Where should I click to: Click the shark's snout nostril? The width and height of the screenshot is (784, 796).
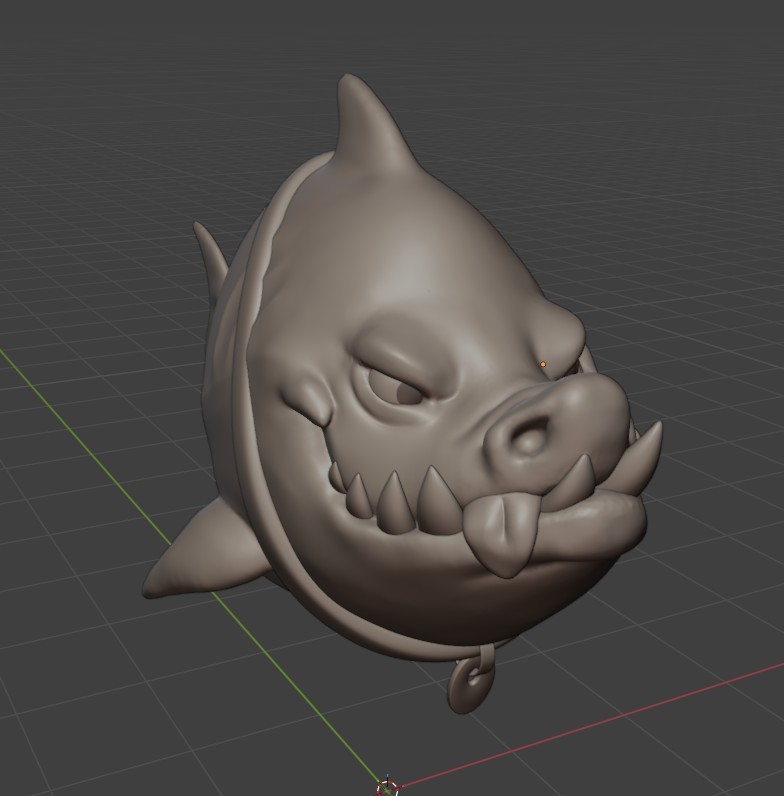(x=531, y=437)
